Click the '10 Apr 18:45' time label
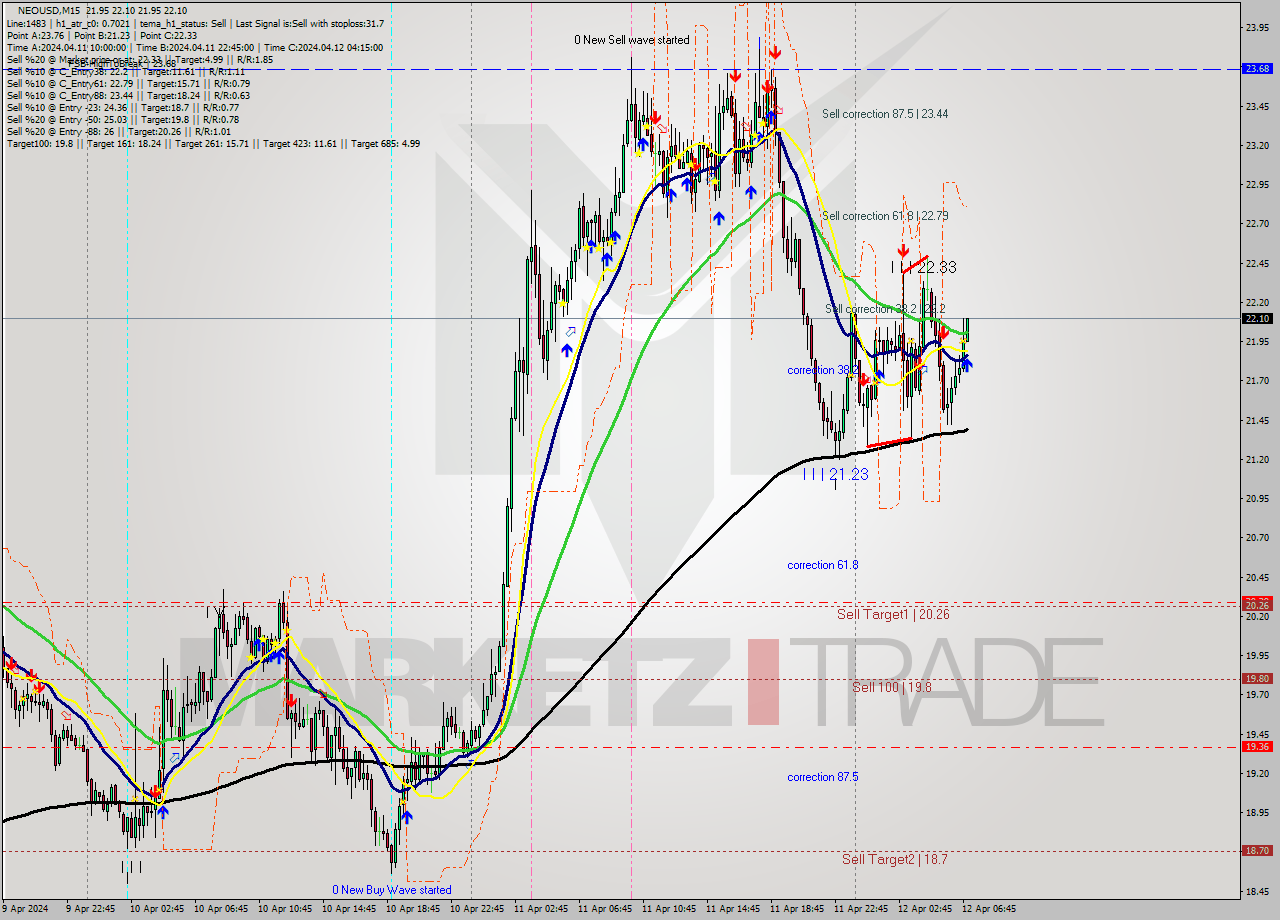 click(413, 909)
